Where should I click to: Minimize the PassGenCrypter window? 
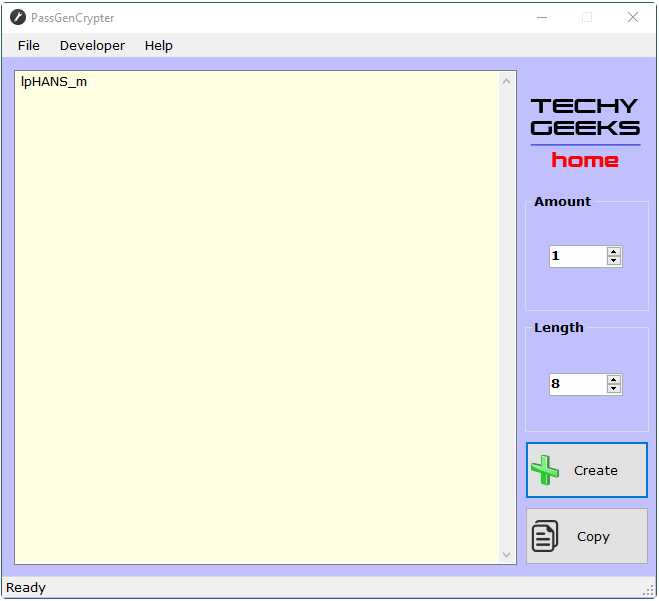coord(542,18)
